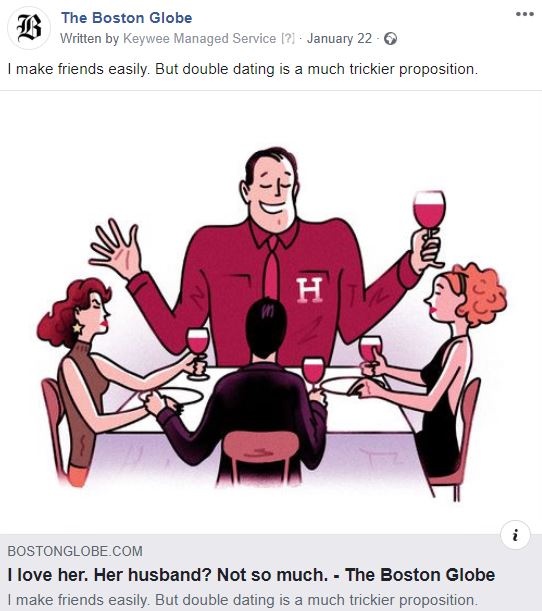Click the "Written by" label
This screenshot has height=611, width=542.
[x=90, y=39]
